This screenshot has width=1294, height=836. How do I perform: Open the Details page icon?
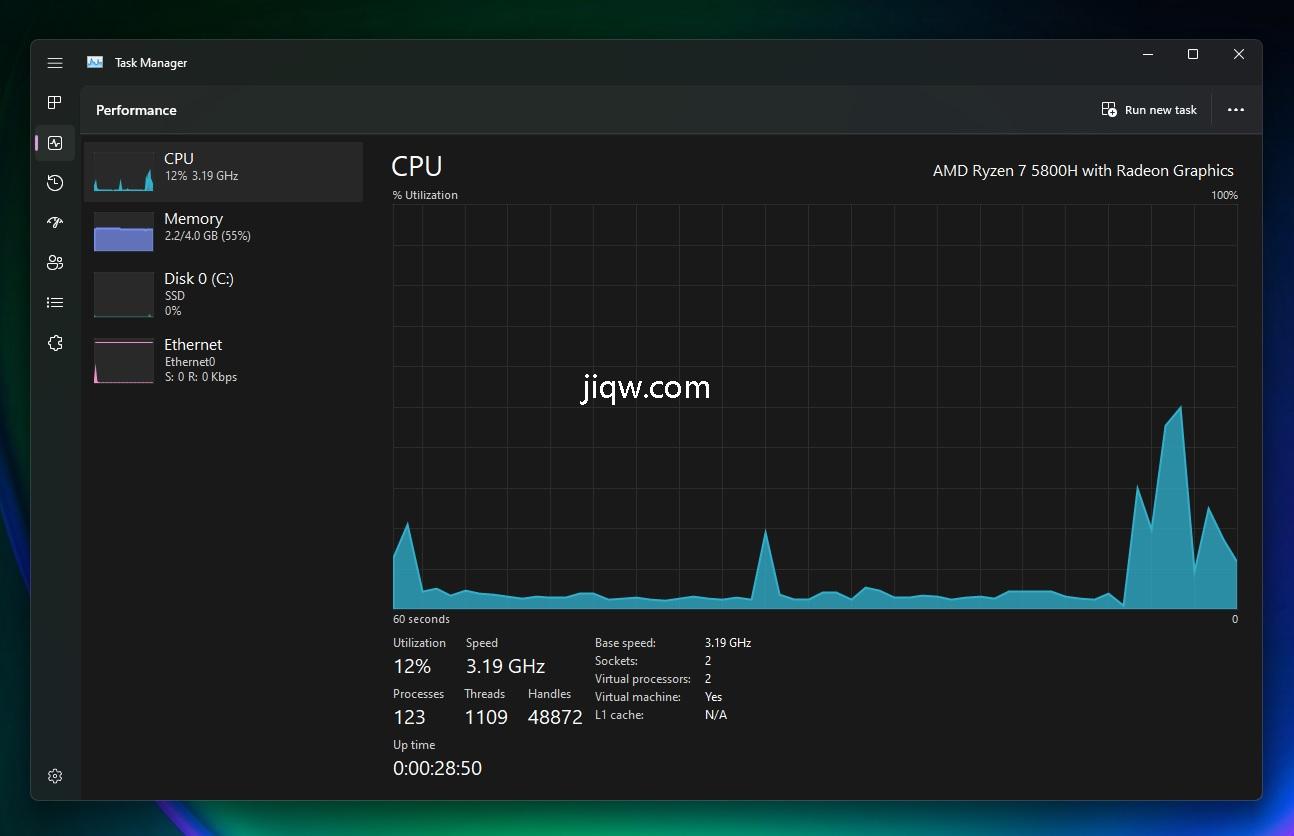click(55, 303)
